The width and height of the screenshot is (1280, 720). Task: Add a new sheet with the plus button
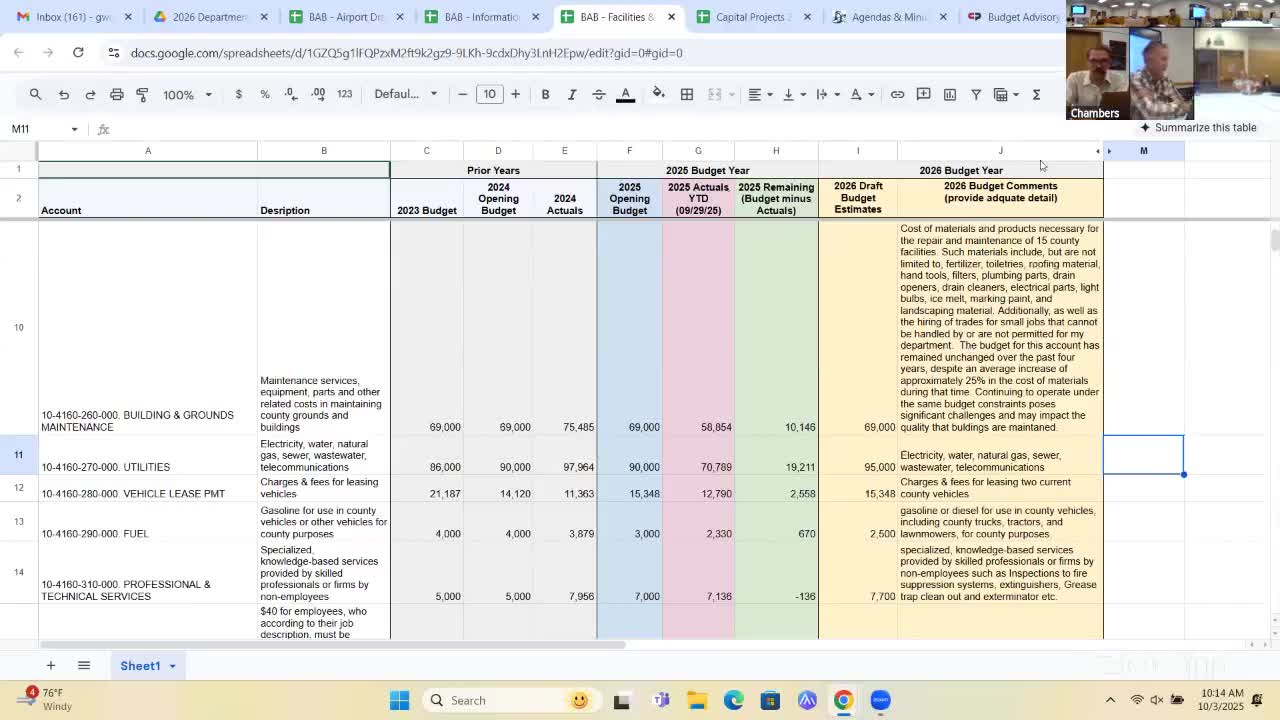coord(50,665)
